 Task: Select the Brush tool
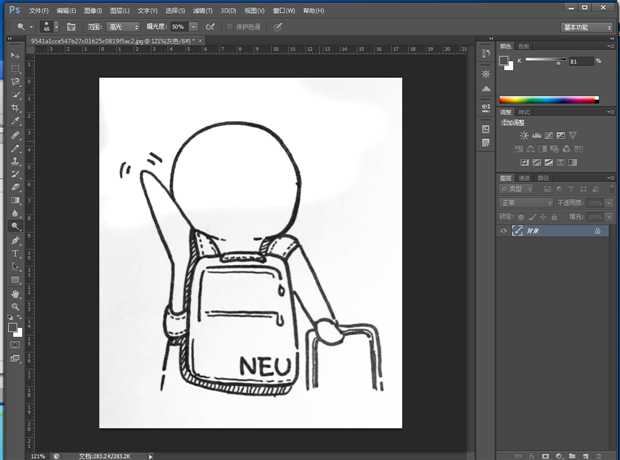tap(15, 147)
